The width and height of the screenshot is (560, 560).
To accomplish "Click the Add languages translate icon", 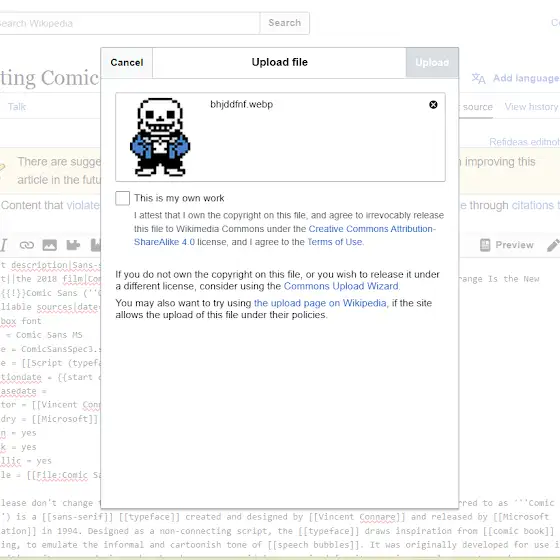I will pos(478,78).
